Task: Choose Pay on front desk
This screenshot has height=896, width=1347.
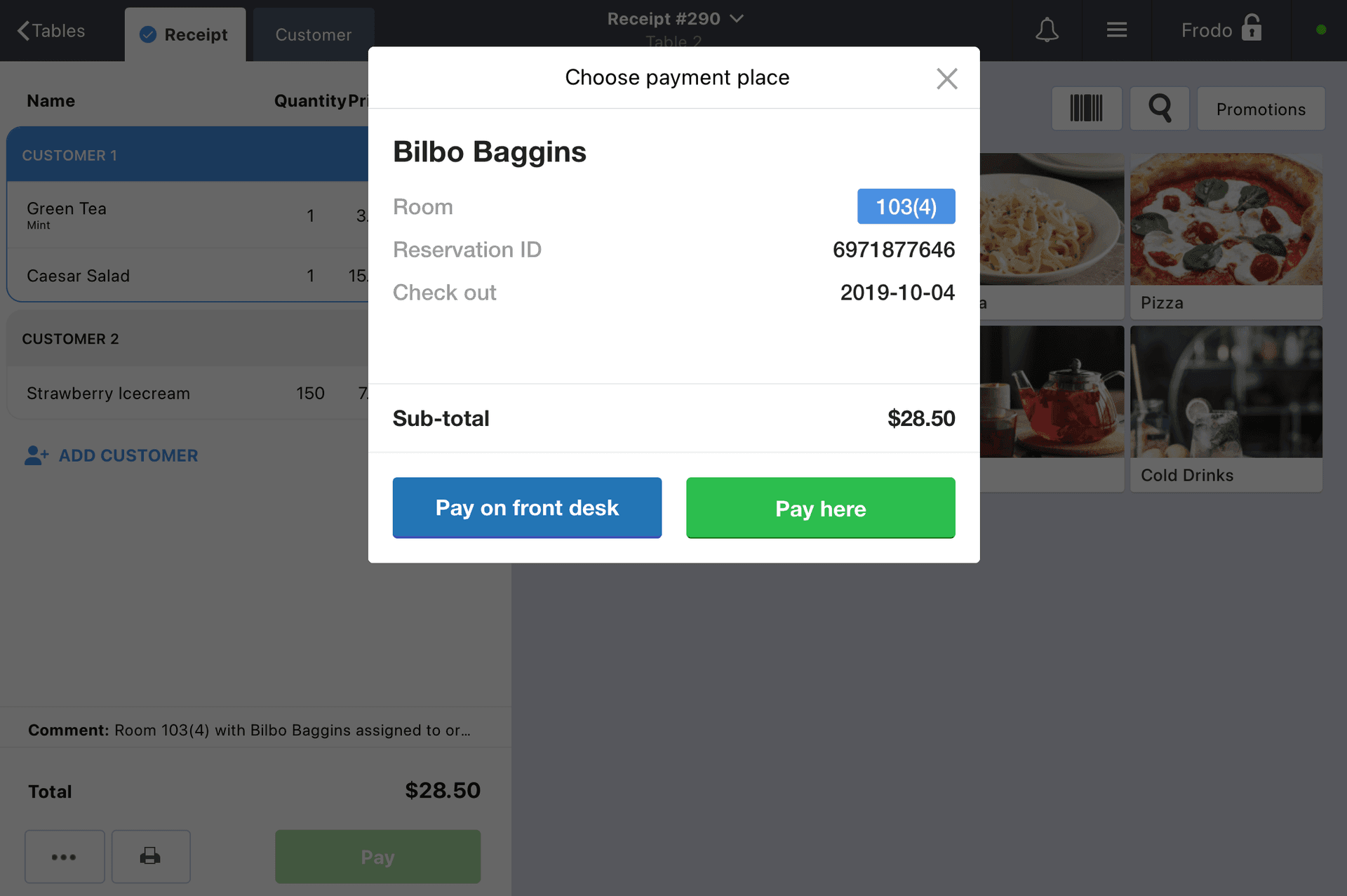Action: click(527, 508)
